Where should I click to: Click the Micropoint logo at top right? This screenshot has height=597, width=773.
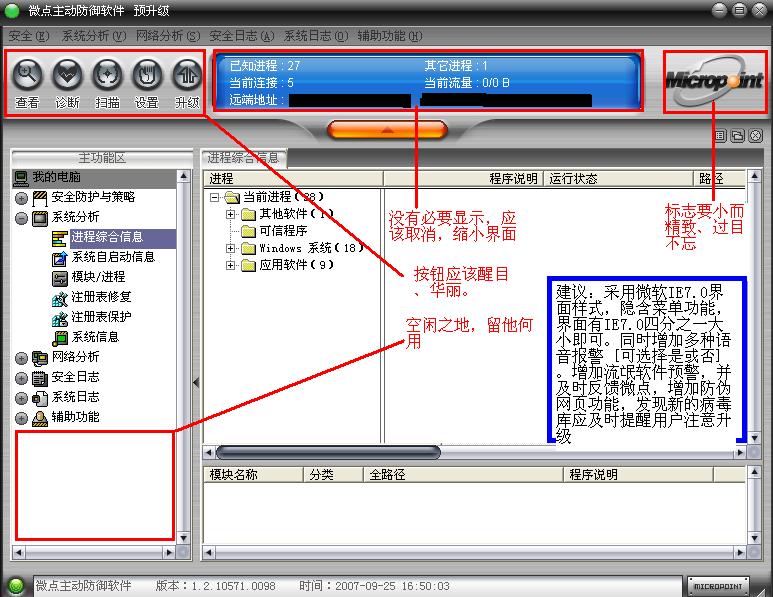coord(714,80)
